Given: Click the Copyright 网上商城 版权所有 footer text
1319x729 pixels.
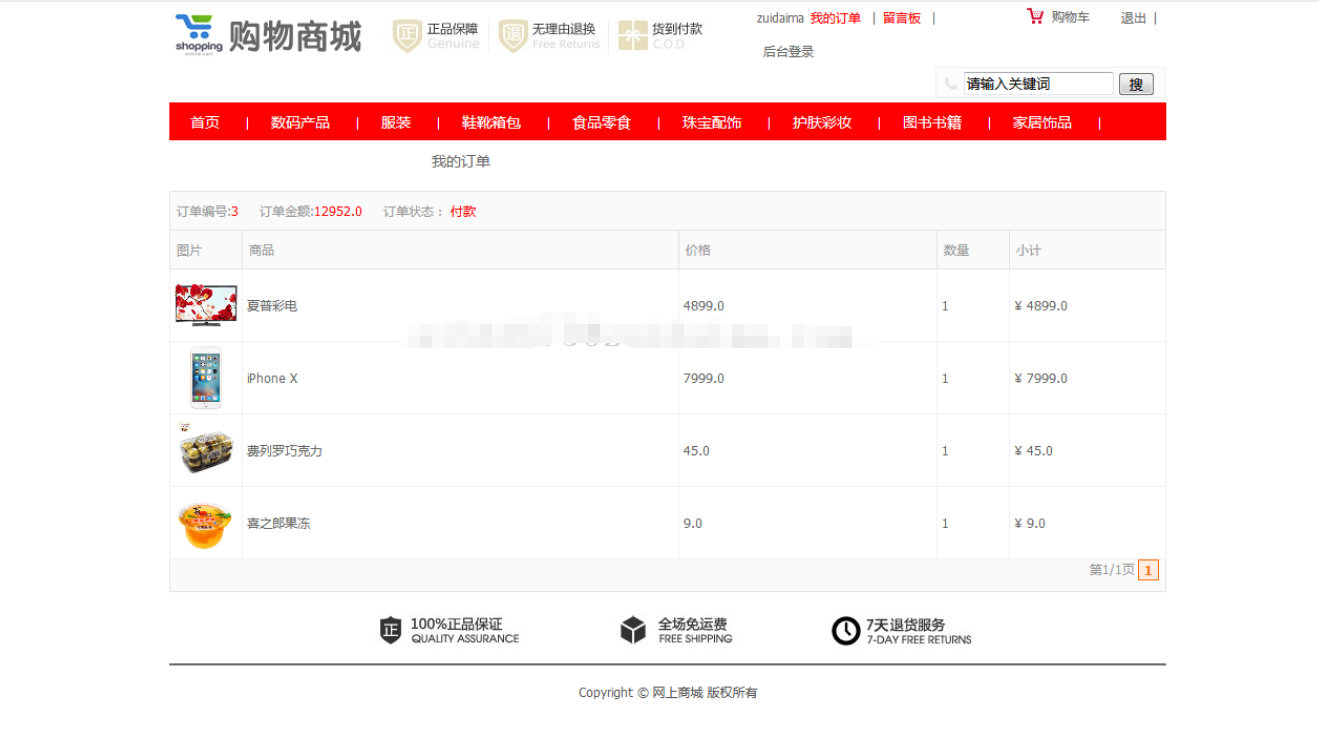Looking at the screenshot, I should 668,692.
